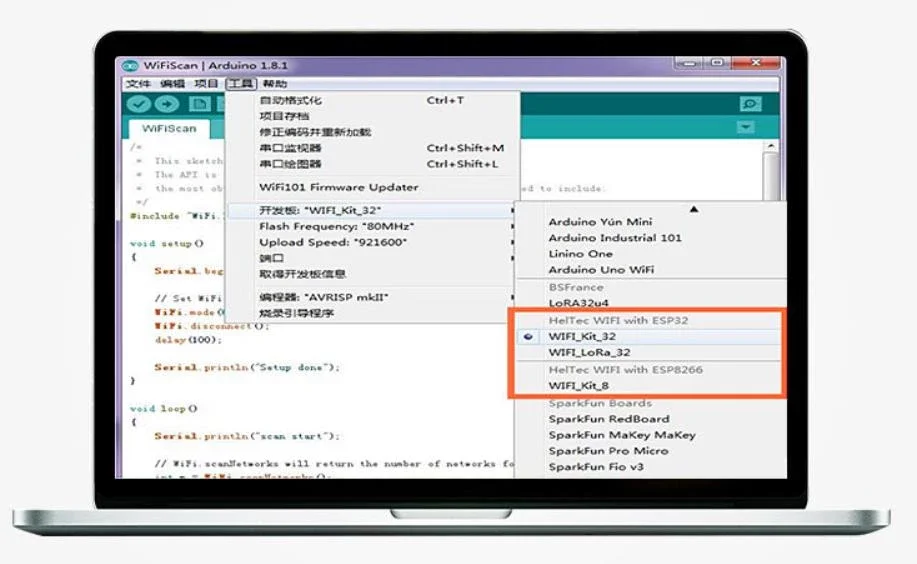Click the editor vertical scrollbar thumb
Image resolution: width=917 pixels, height=564 pixels.
point(771,176)
